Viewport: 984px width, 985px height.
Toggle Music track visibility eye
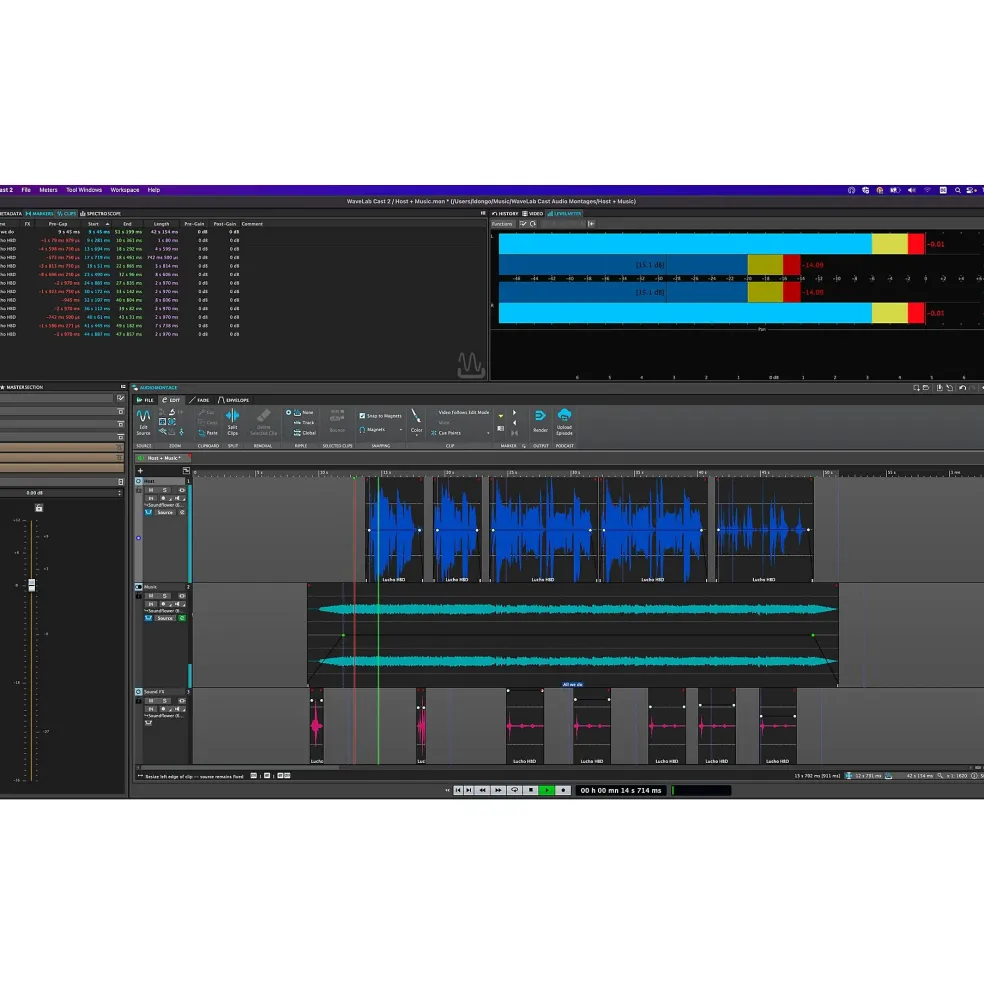pos(182,596)
